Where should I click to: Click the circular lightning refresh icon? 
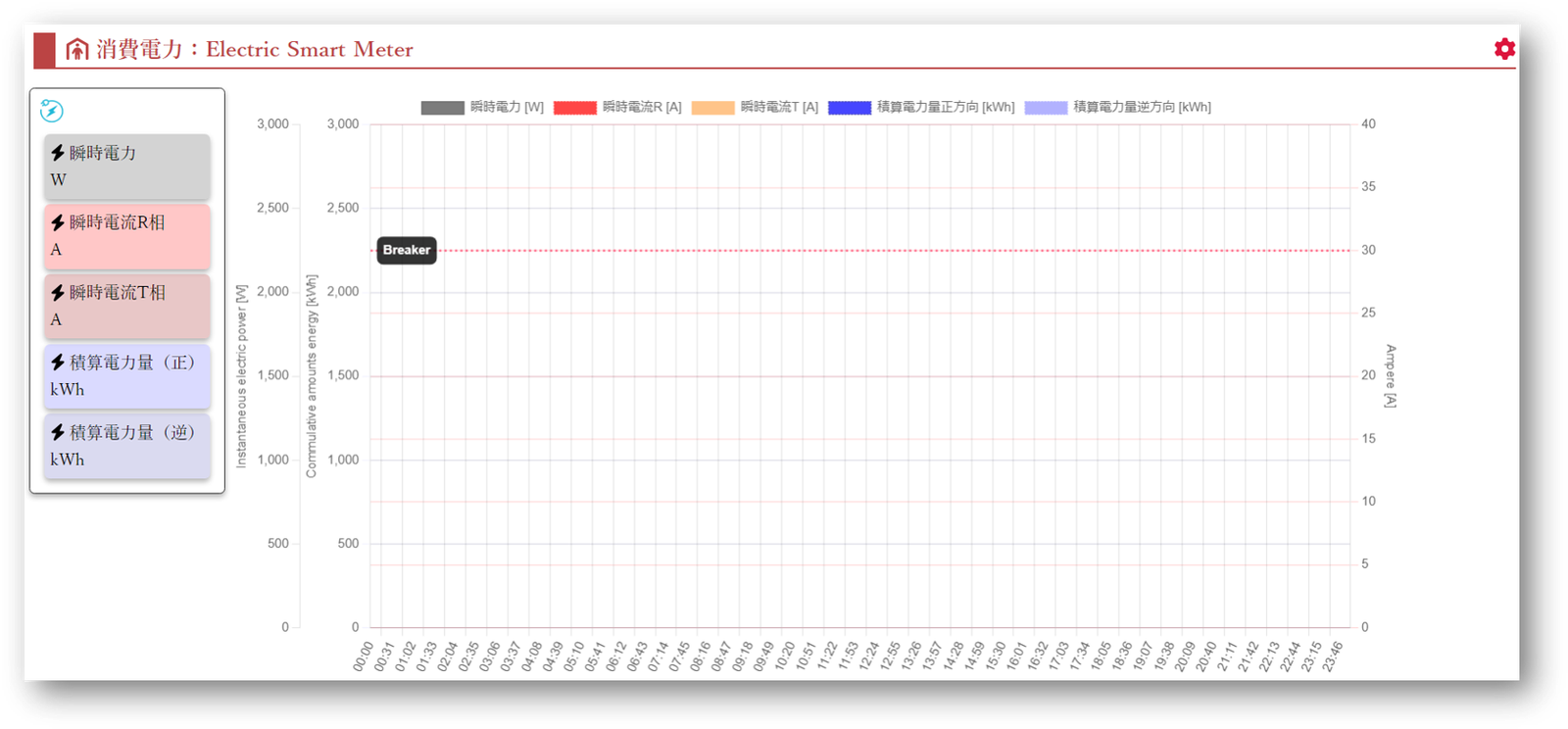52,111
